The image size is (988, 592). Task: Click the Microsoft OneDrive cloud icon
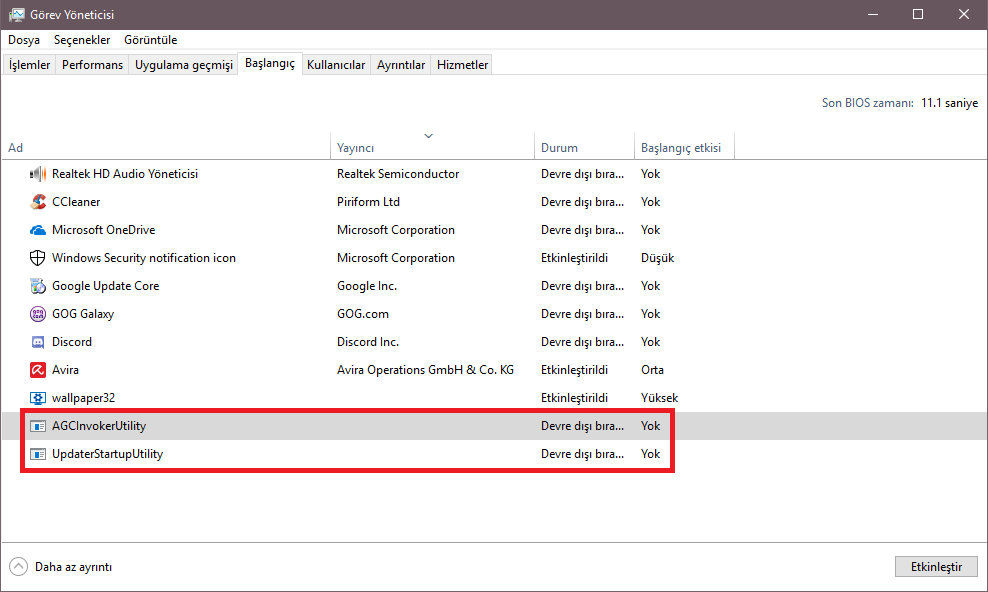point(38,230)
